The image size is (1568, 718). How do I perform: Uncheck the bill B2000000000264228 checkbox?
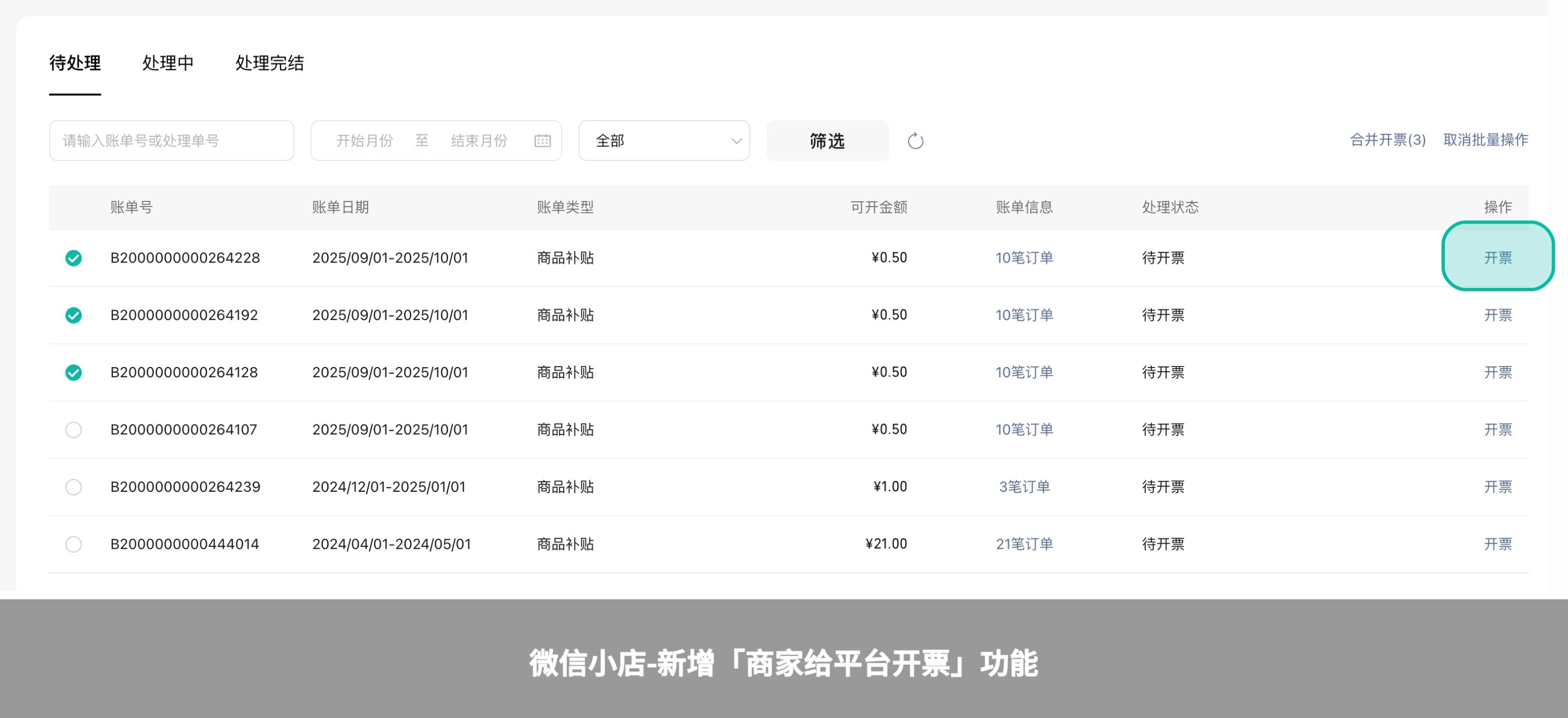(x=73, y=258)
